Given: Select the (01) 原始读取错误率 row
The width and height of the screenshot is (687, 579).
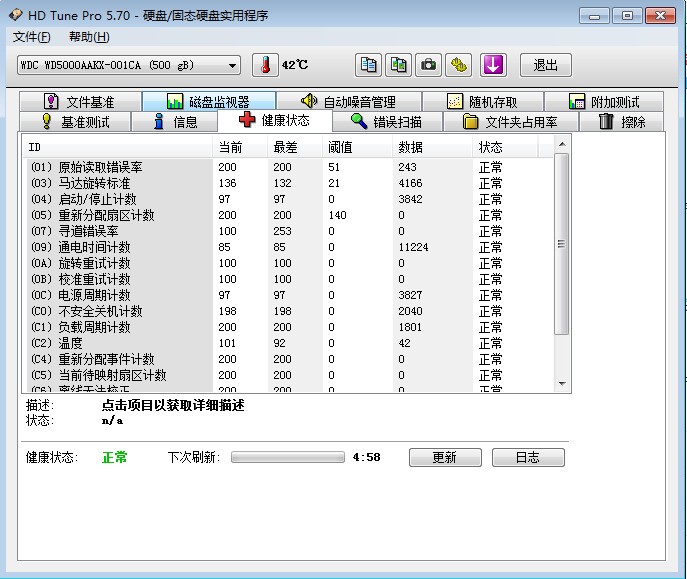Looking at the screenshot, I should tap(288, 167).
